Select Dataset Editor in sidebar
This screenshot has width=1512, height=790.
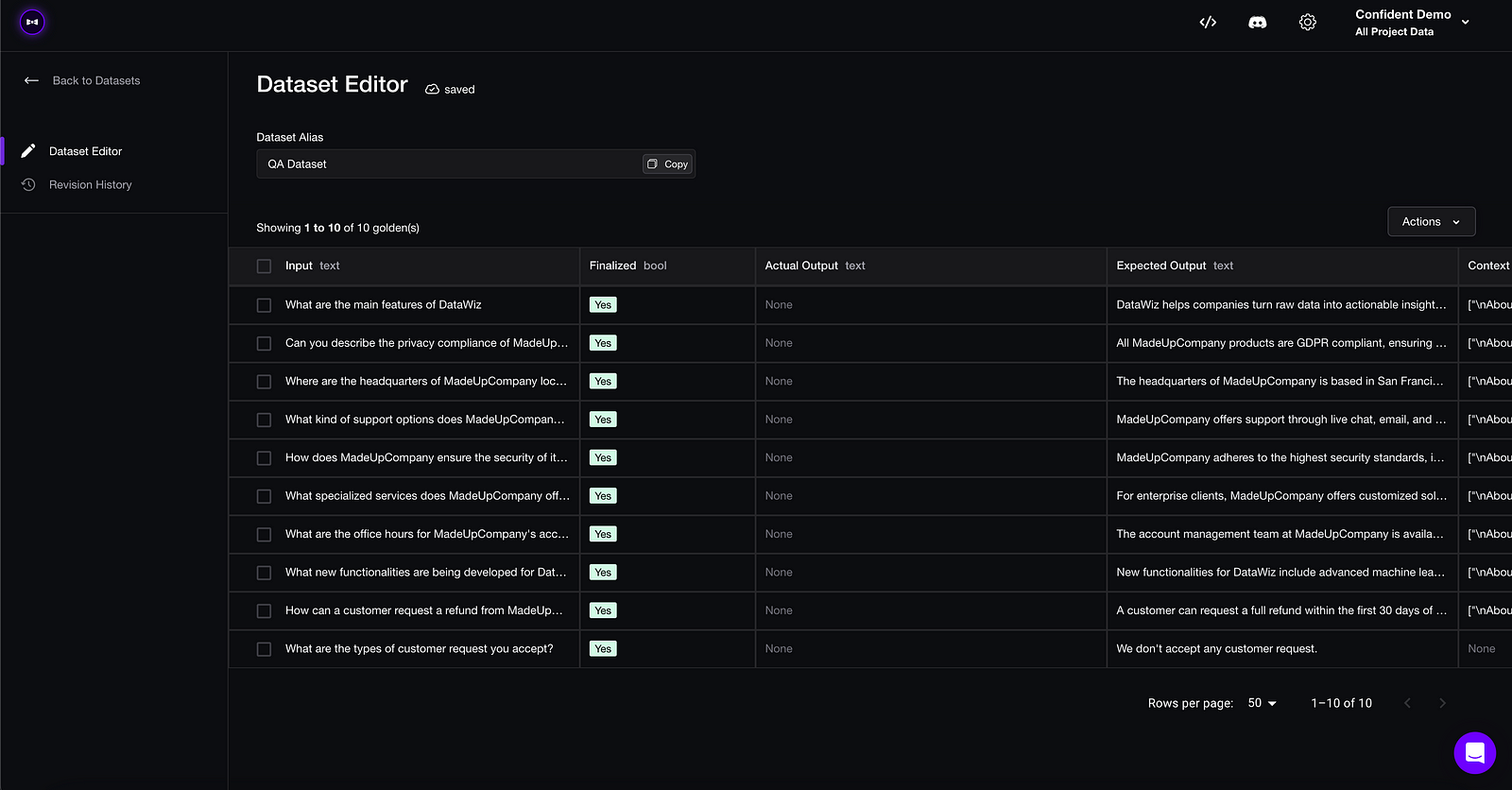tap(85, 151)
